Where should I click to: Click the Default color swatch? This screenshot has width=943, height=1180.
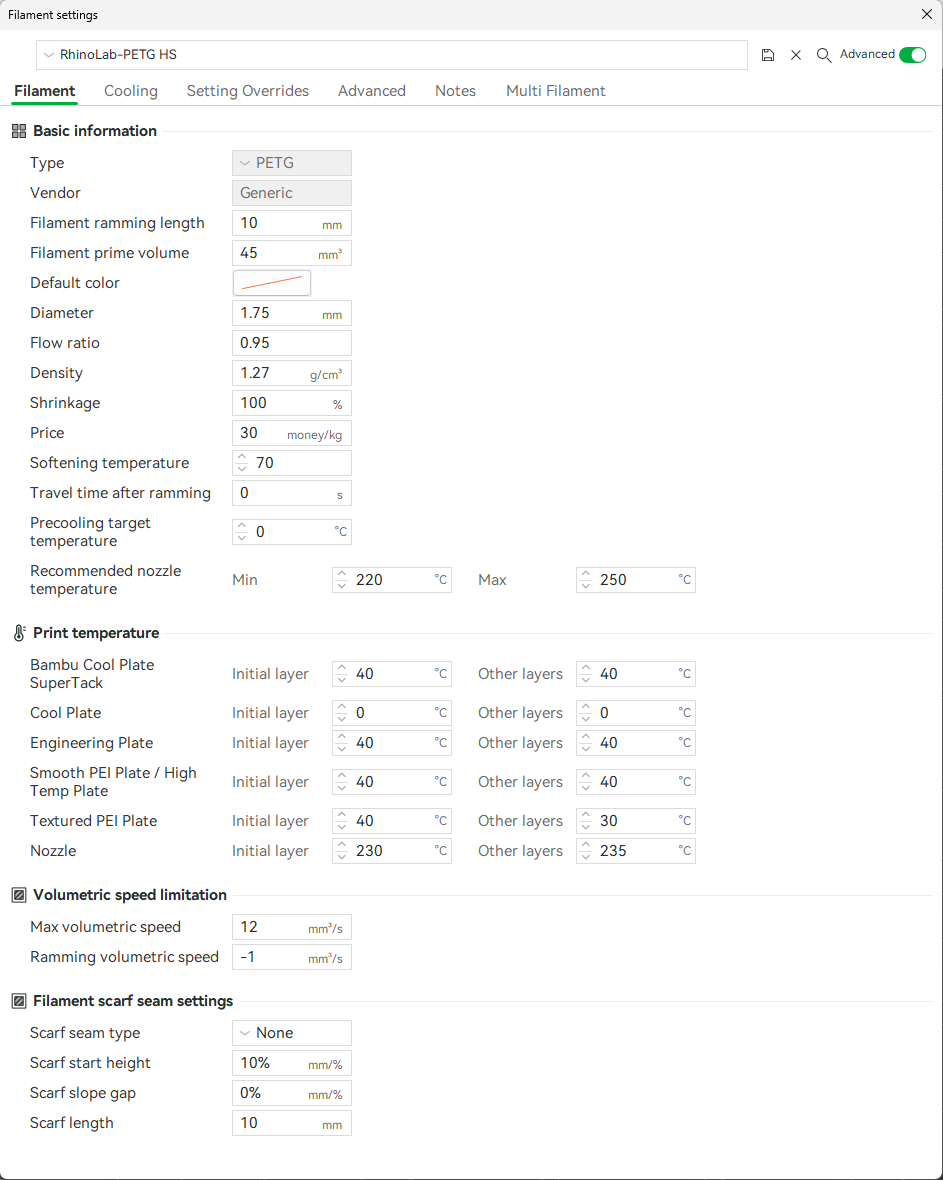pyautogui.click(x=272, y=283)
